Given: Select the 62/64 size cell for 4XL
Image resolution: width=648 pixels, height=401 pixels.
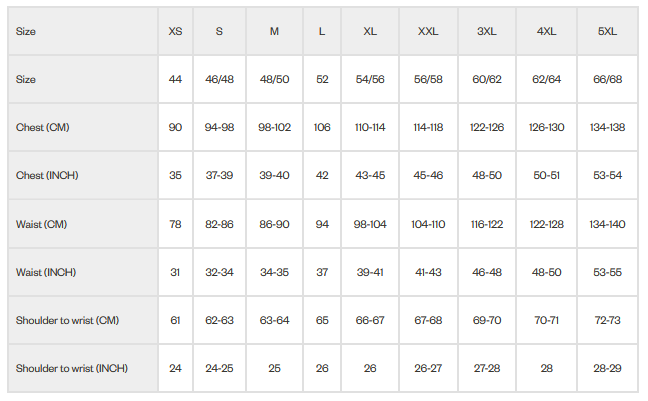Looking at the screenshot, I should 546,79.
